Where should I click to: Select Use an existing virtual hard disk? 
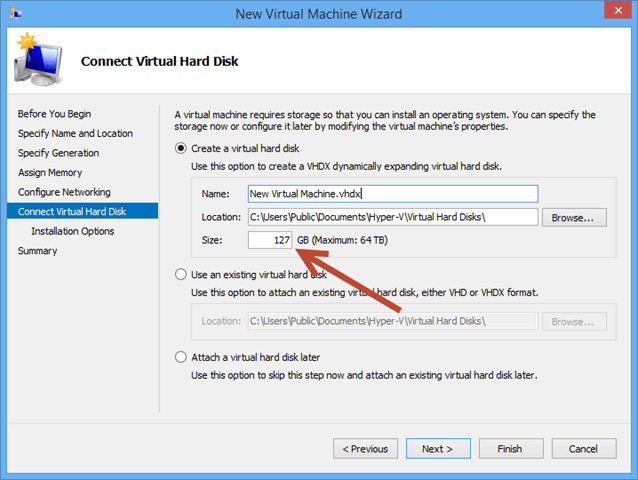click(x=181, y=274)
